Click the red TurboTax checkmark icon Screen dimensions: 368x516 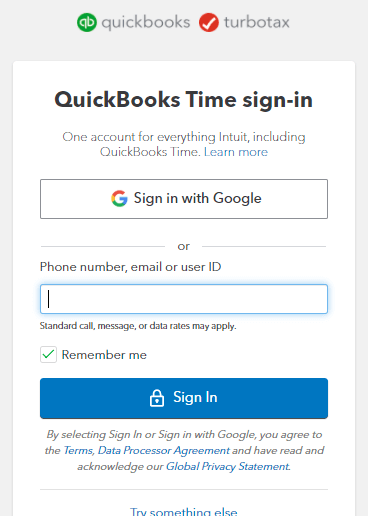tap(209, 22)
